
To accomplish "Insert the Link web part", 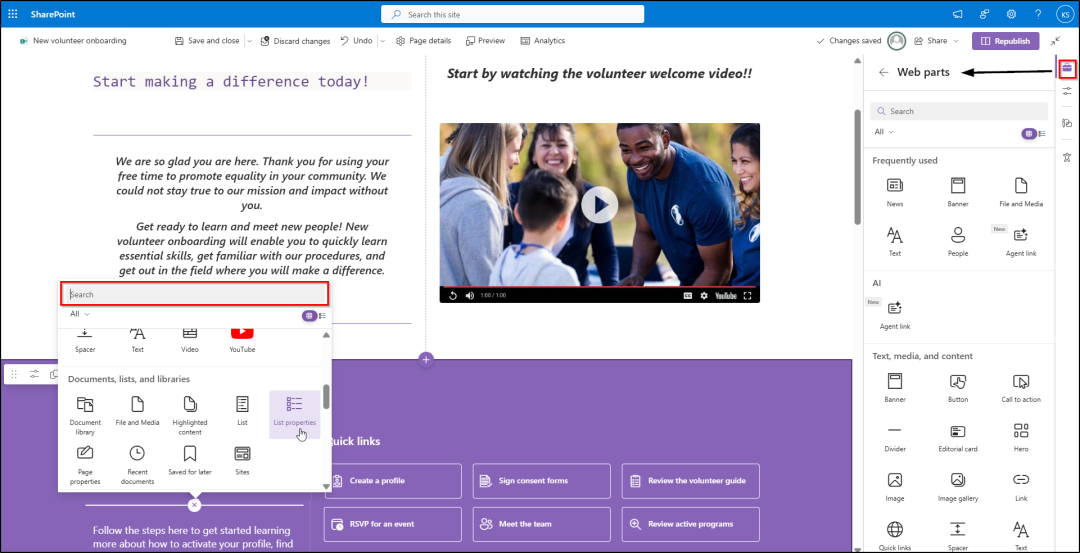I will pyautogui.click(x=1021, y=487).
